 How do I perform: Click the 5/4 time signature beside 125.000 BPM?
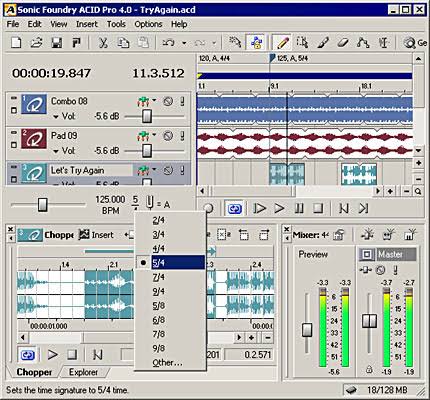coord(135,204)
